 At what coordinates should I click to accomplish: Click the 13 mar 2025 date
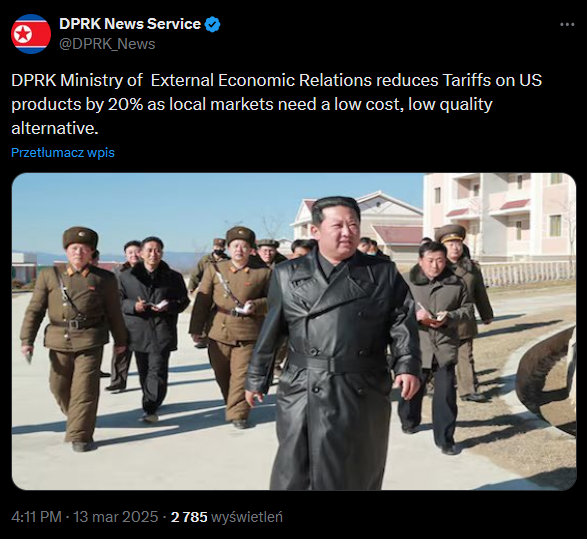coord(116,517)
